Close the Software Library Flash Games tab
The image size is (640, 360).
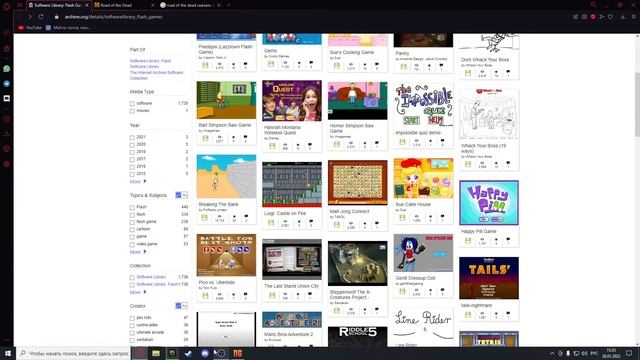coord(87,5)
